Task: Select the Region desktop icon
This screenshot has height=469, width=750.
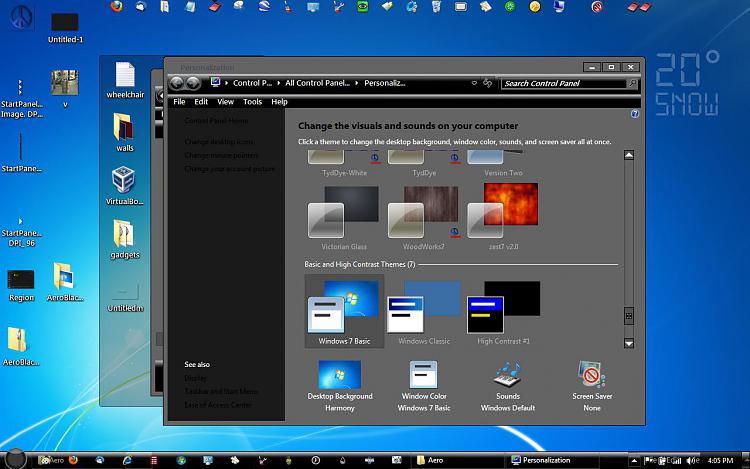Action: coord(21,285)
